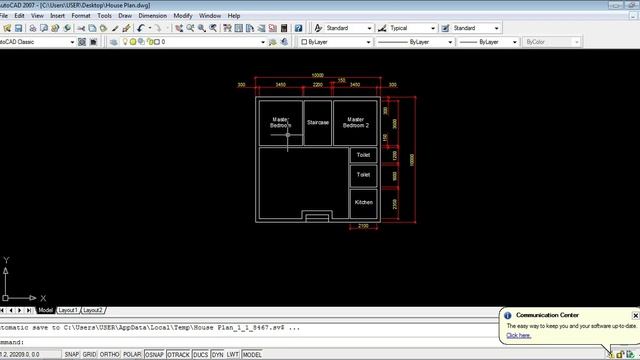Open the Format menu

pos(81,16)
